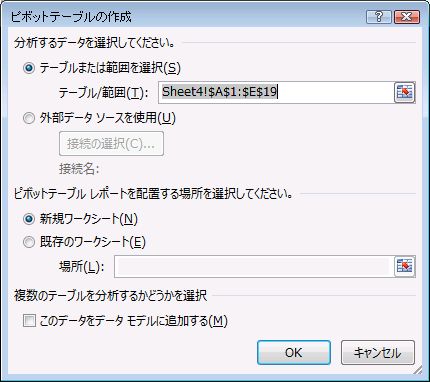Viewport: 430px width, 382px height.
Task: Close the ピボットテーブルの作成 dialog
Action: click(407, 17)
